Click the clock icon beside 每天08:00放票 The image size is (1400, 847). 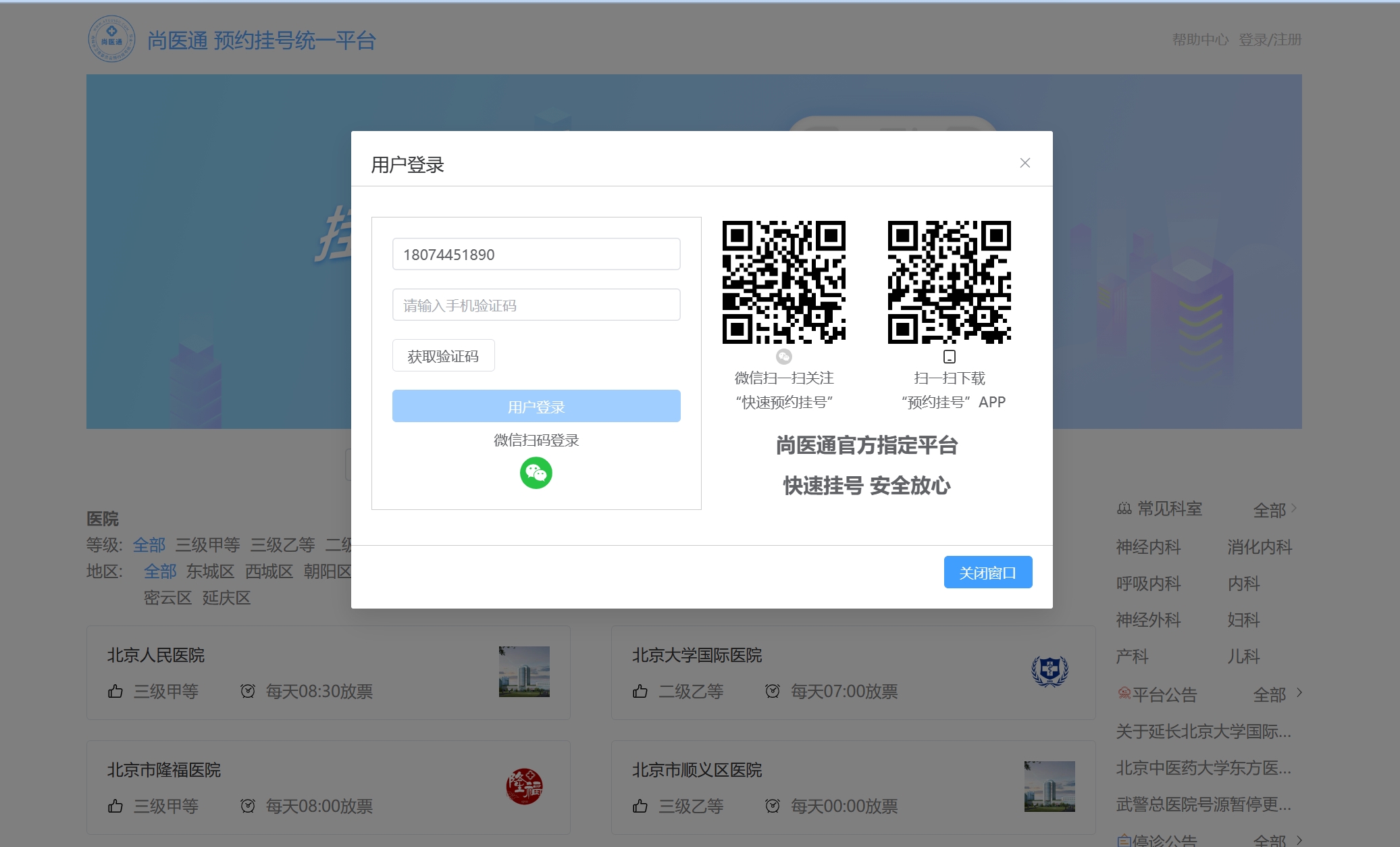[248, 806]
